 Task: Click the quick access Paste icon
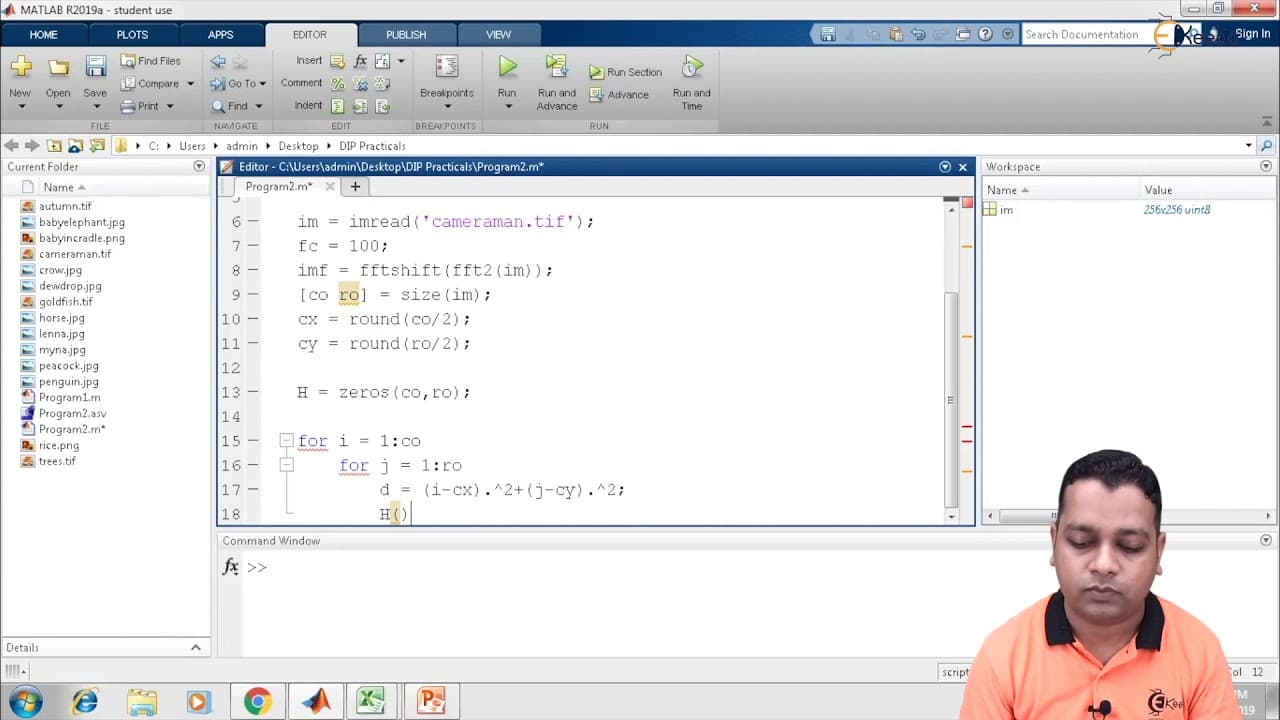896,34
